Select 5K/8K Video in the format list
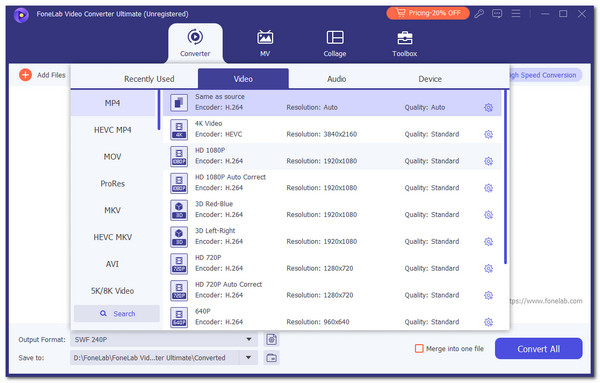600x383 pixels. pyautogui.click(x=113, y=290)
